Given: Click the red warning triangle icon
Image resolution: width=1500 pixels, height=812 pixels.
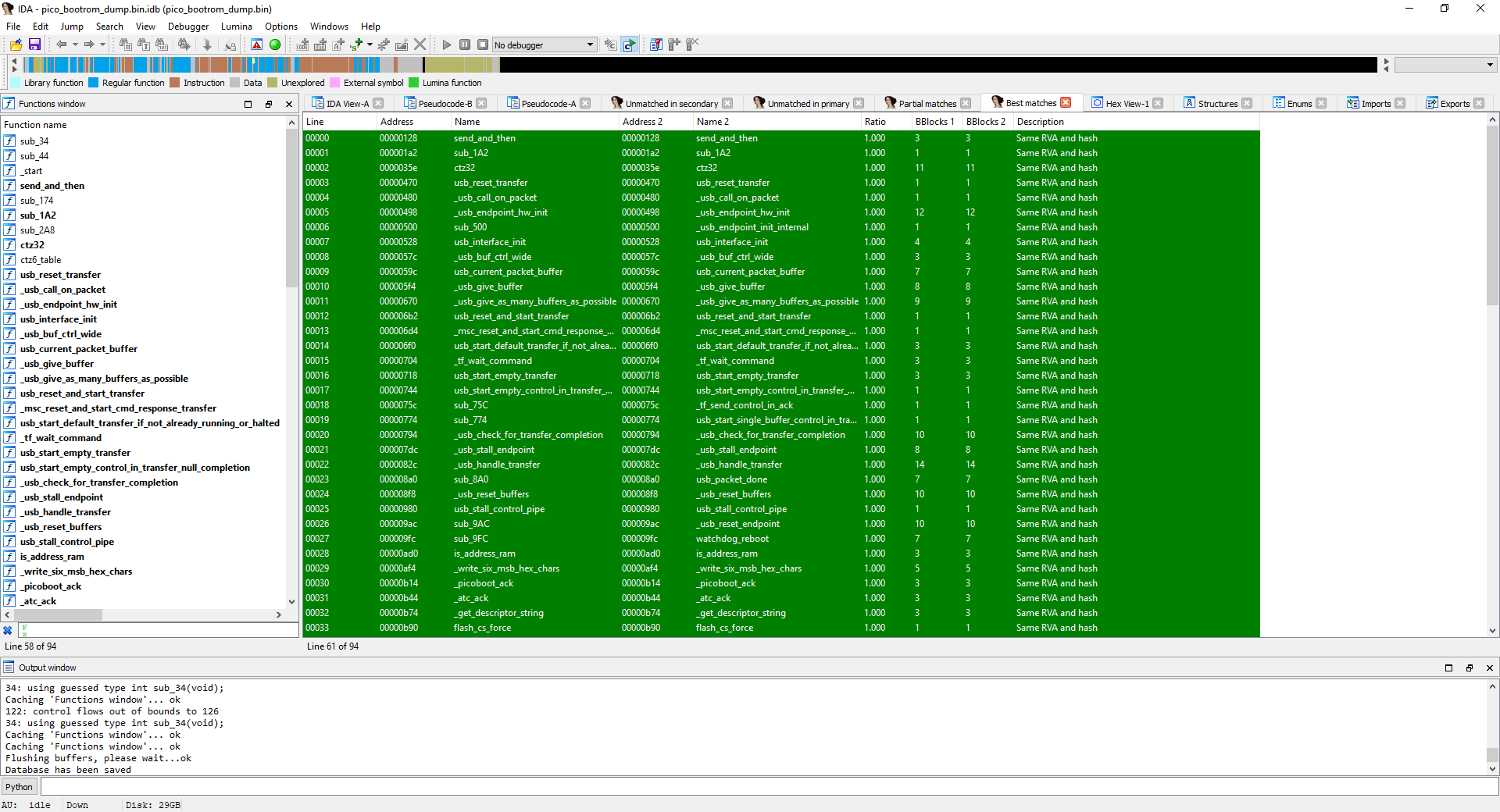Looking at the screenshot, I should click(x=256, y=45).
